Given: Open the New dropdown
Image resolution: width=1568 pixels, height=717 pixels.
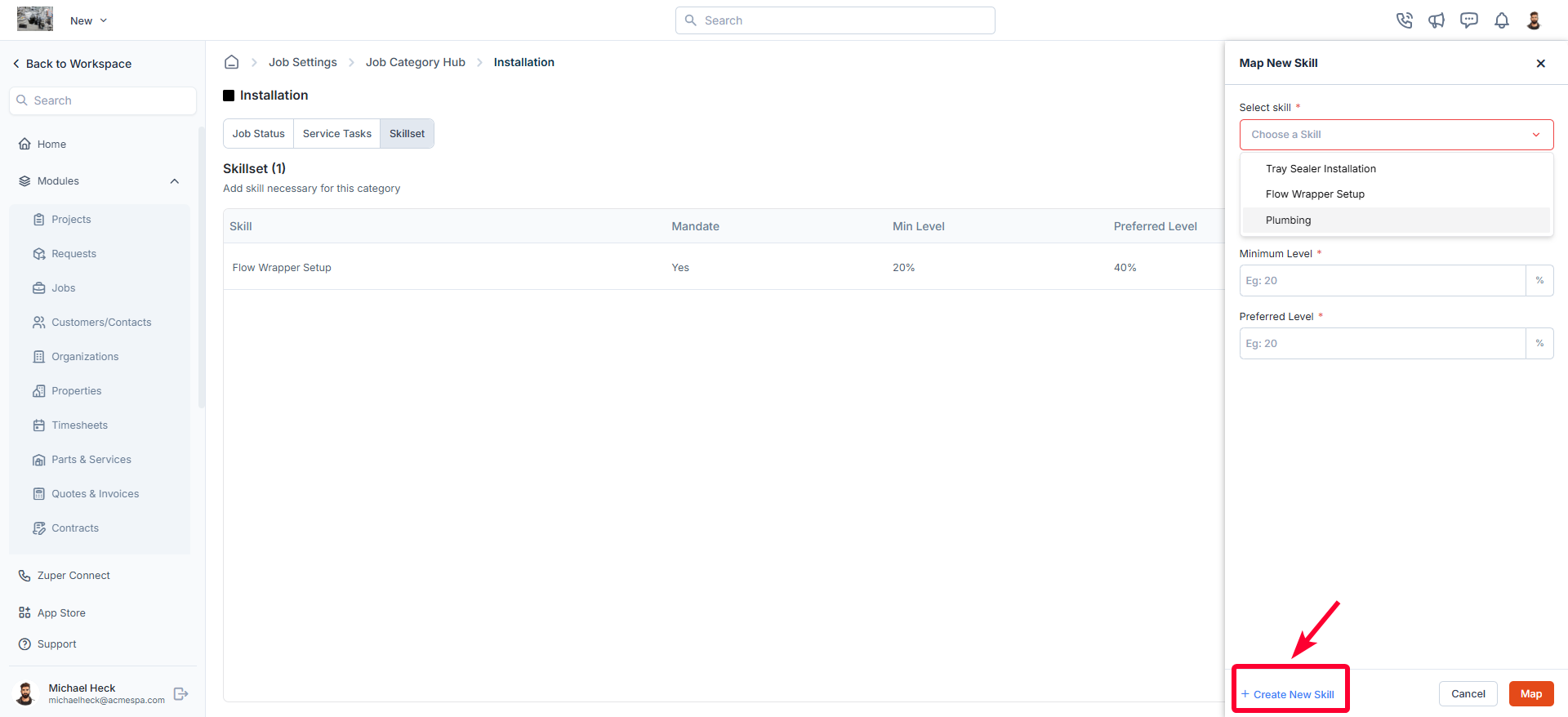Looking at the screenshot, I should tap(88, 20).
